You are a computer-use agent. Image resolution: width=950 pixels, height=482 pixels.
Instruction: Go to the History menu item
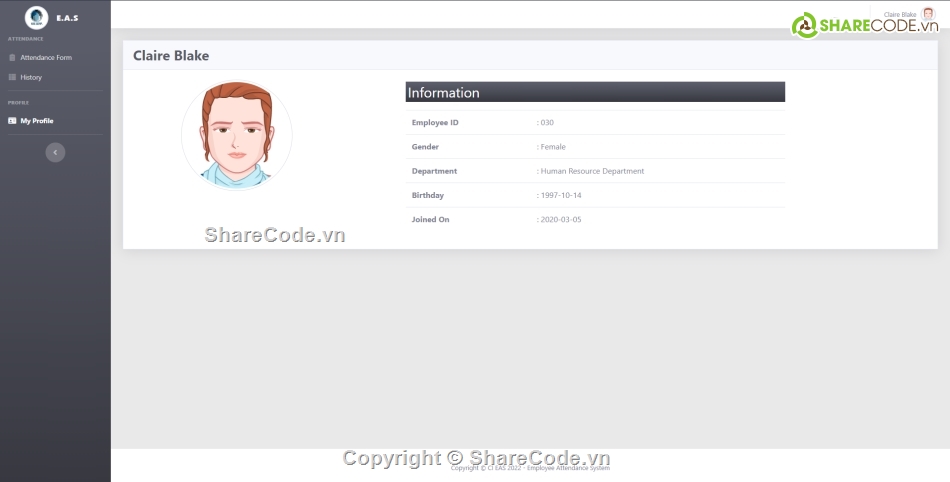pyautogui.click(x=31, y=77)
